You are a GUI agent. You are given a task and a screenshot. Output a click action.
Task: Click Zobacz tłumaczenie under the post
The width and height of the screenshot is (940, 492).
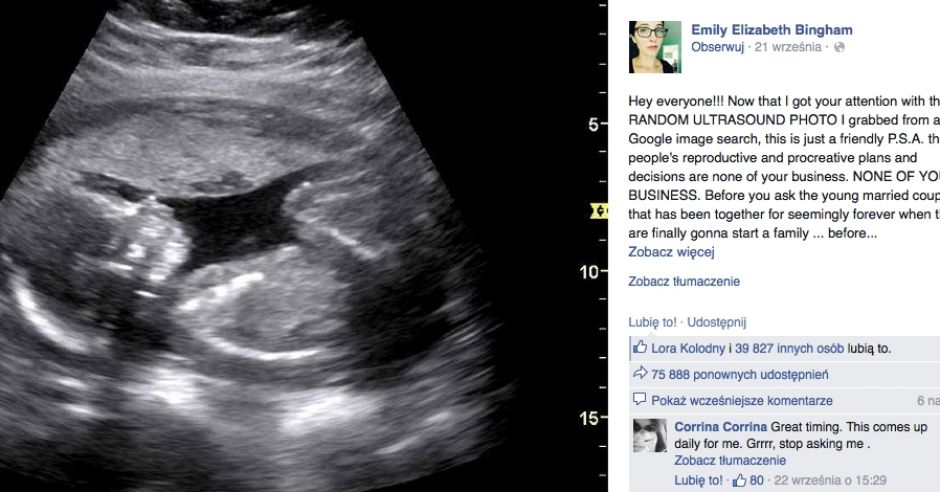tap(683, 281)
